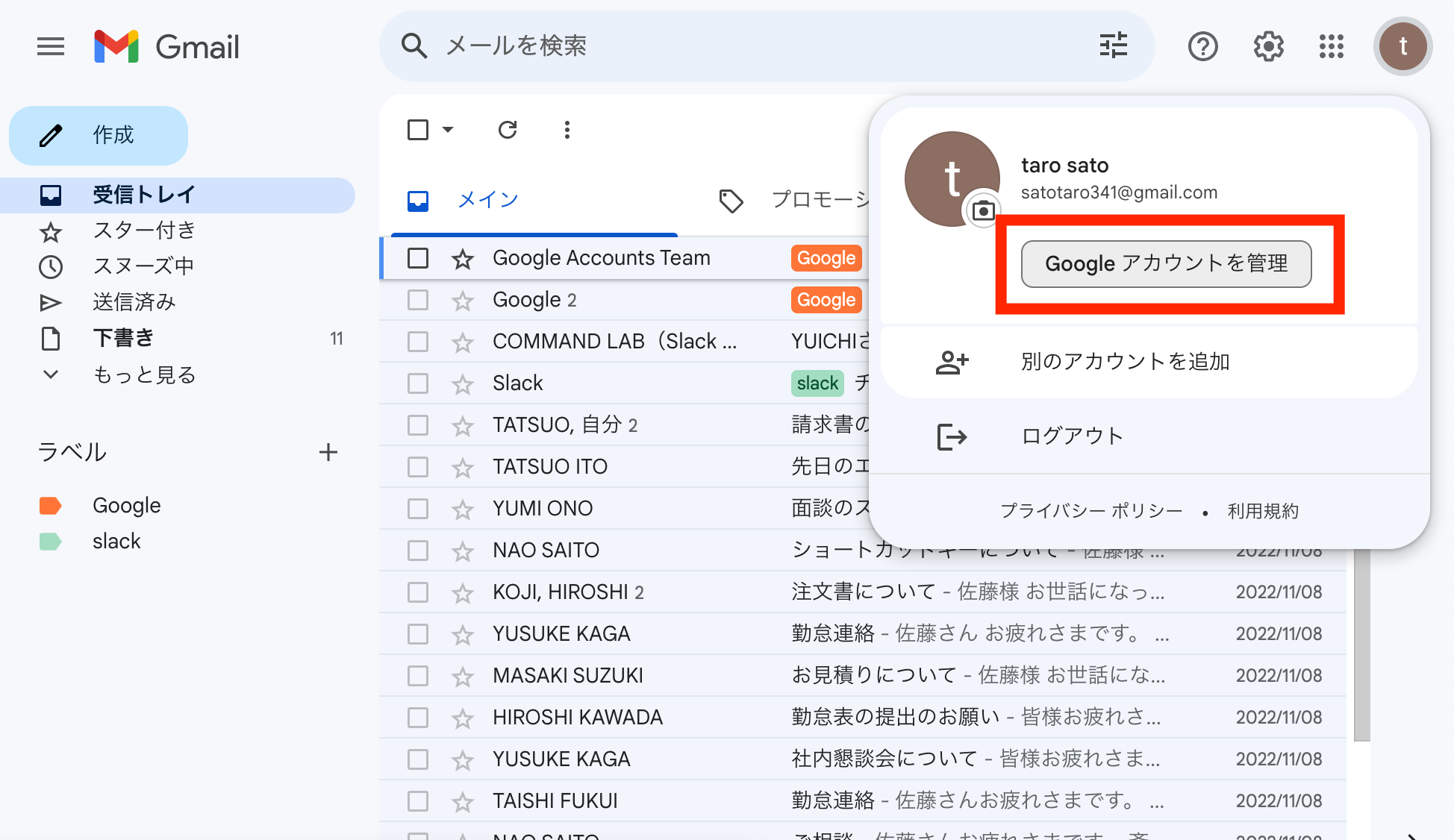
Task: Check the COMMAND LAB email checkbox
Action: [418, 342]
